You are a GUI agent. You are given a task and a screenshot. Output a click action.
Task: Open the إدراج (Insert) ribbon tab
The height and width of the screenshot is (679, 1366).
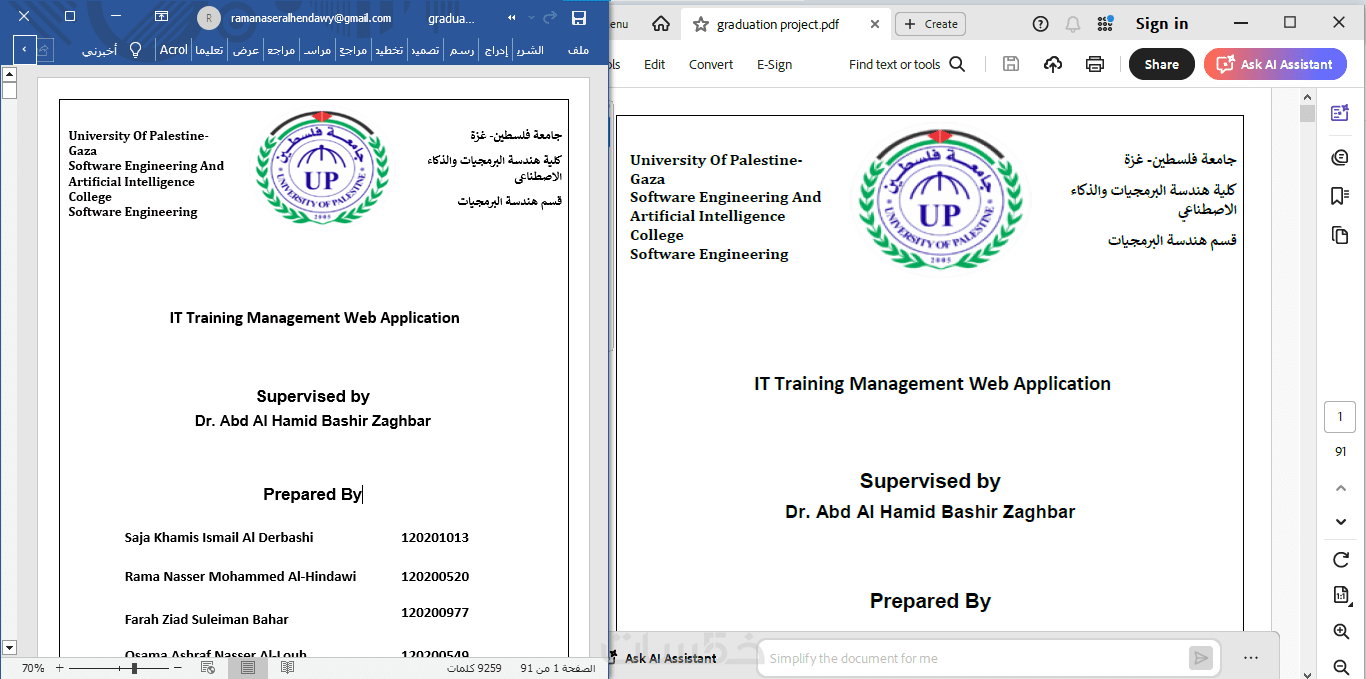[496, 50]
